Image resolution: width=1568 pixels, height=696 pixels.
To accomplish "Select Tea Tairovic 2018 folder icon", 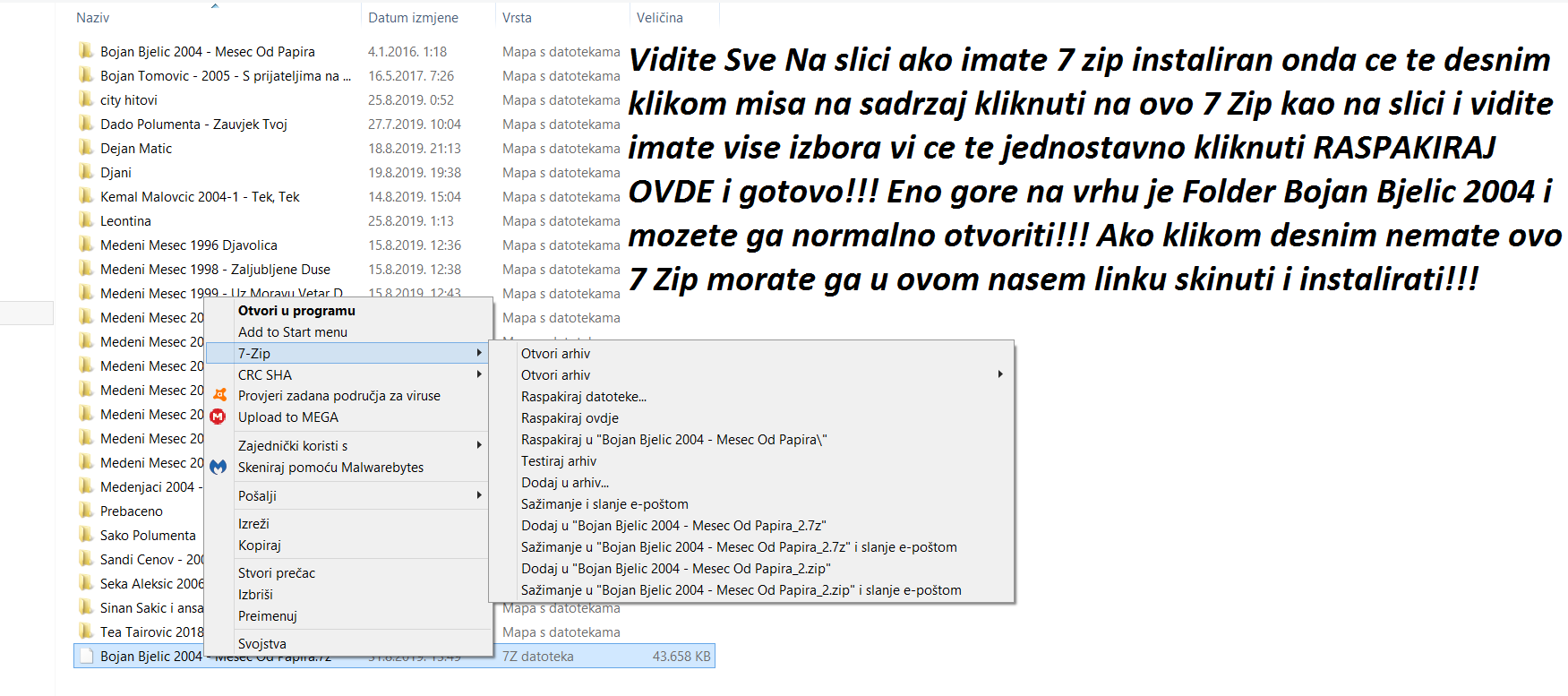I will (86, 632).
